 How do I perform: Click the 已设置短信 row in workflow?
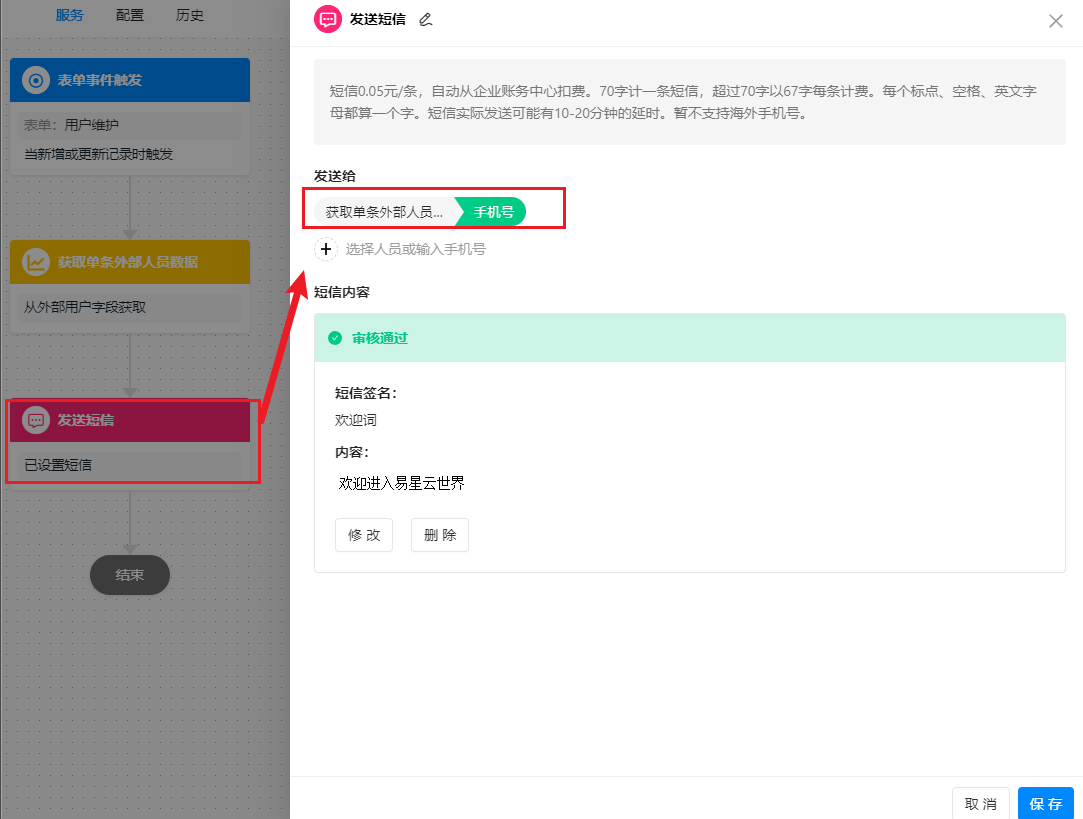[130, 465]
